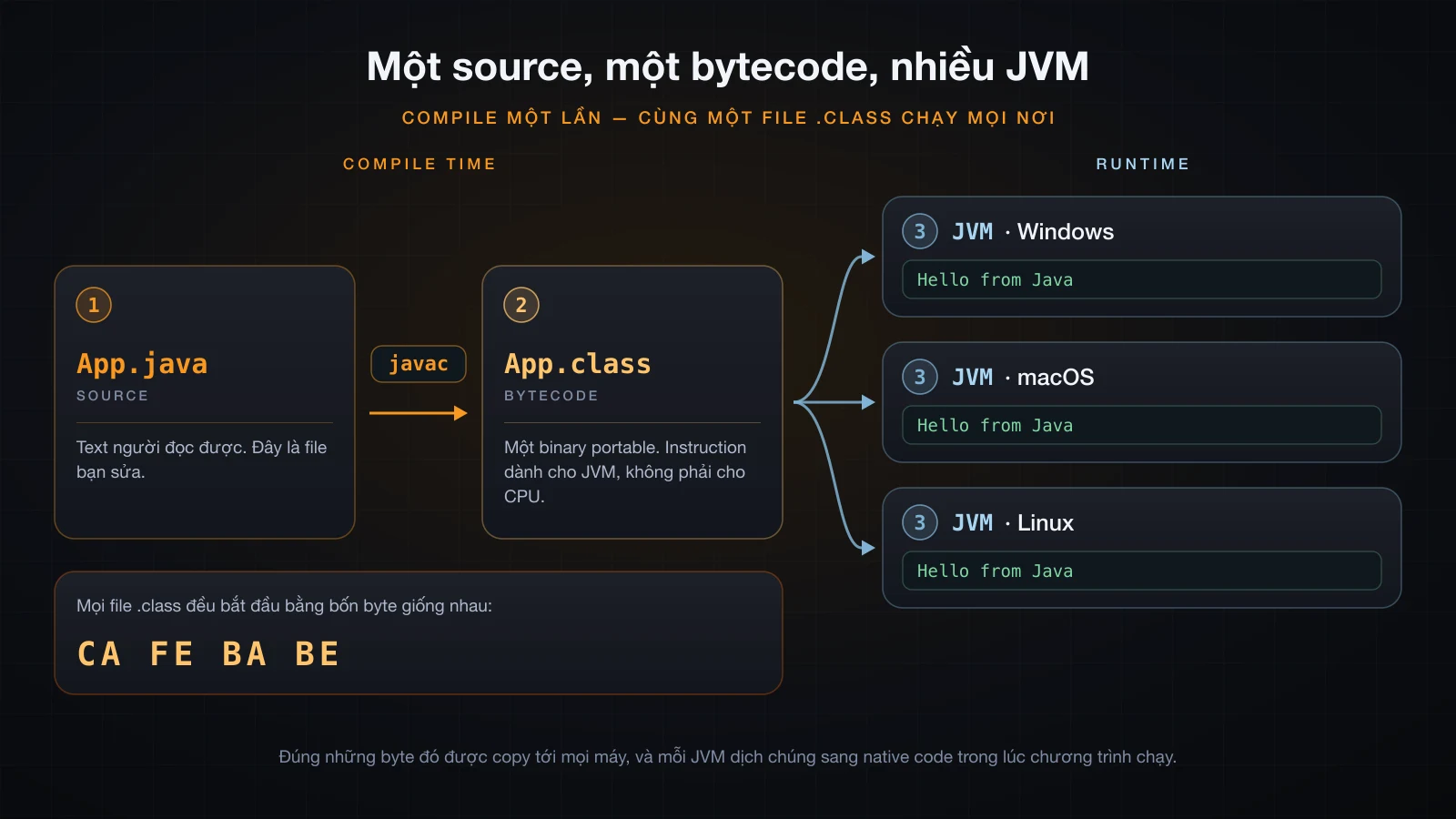Click the footer sentence 'Đúng những byte đó'
1456x819 pixels.
(x=728, y=757)
